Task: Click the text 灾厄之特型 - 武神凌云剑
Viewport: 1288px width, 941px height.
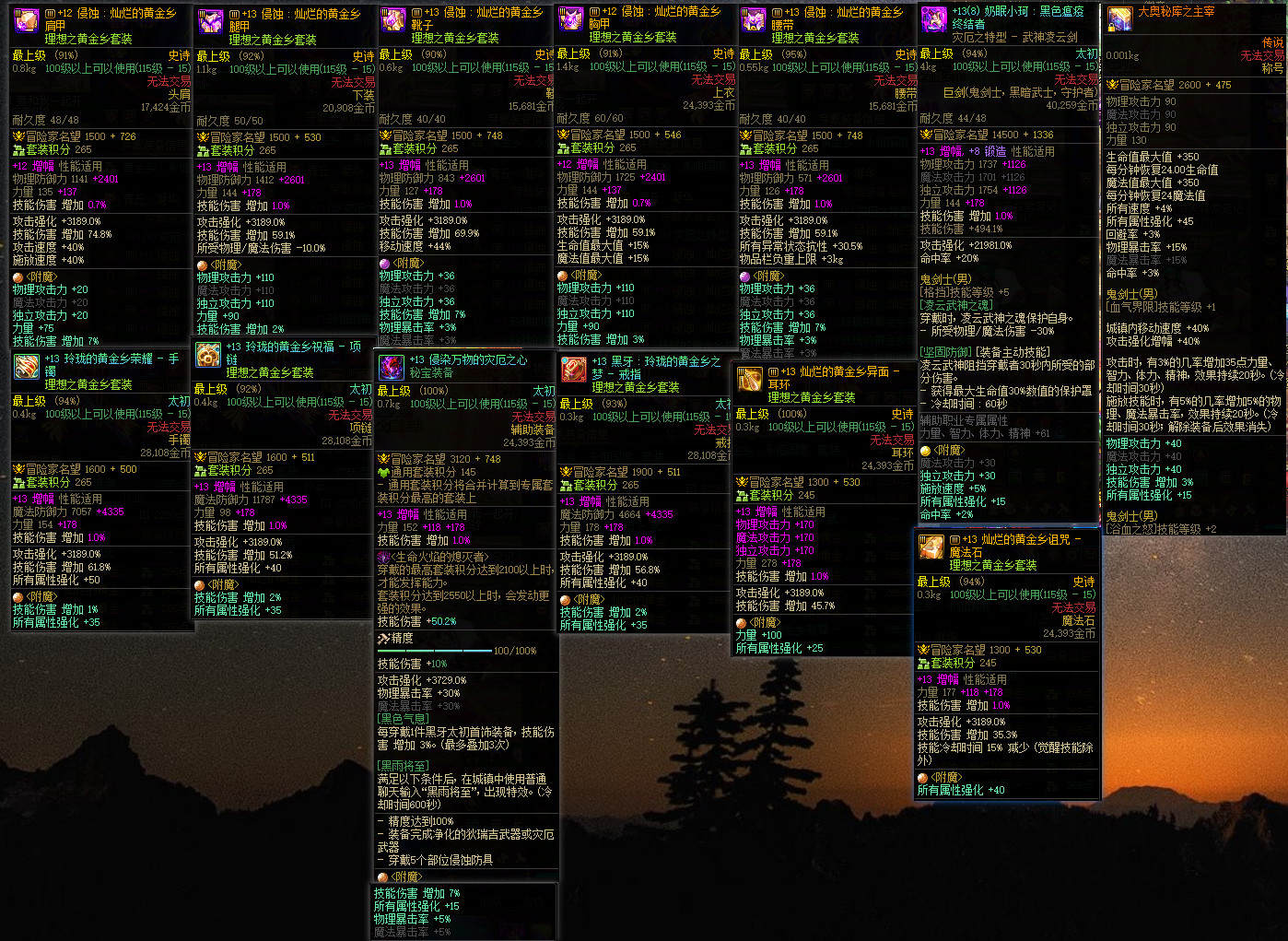Action: [x=1015, y=37]
